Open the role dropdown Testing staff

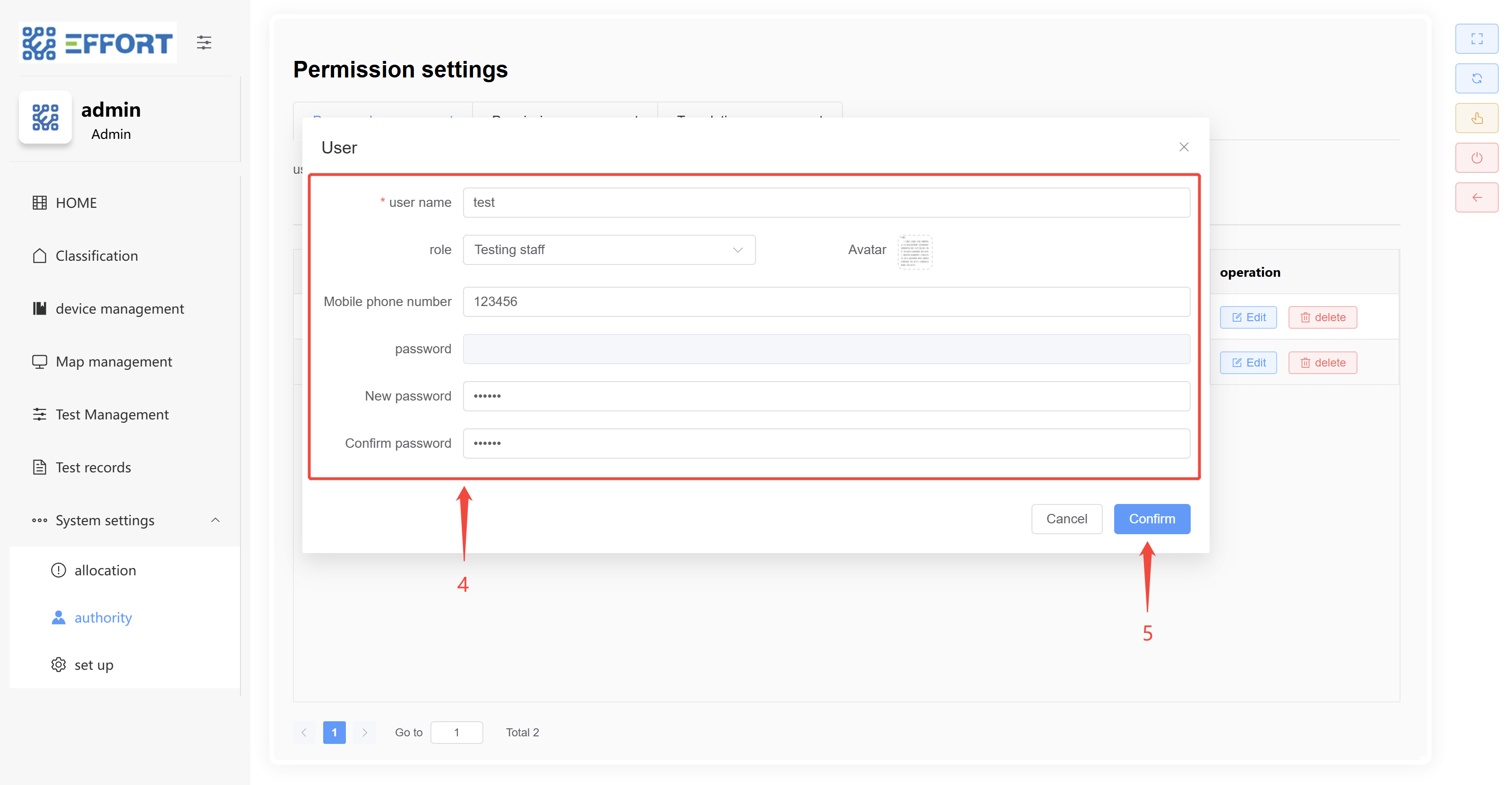pos(609,250)
